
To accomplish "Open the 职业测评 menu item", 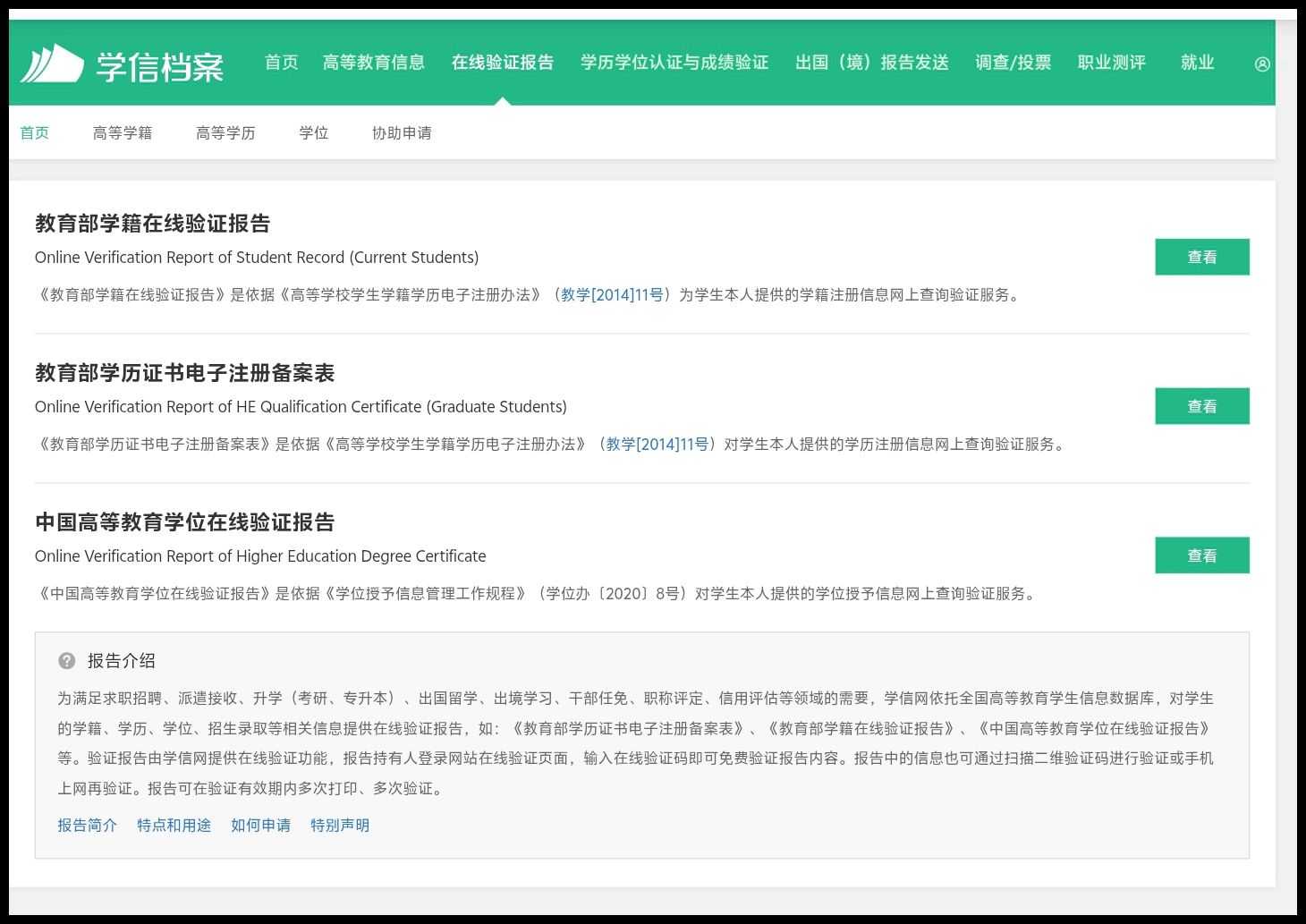I will [1112, 63].
